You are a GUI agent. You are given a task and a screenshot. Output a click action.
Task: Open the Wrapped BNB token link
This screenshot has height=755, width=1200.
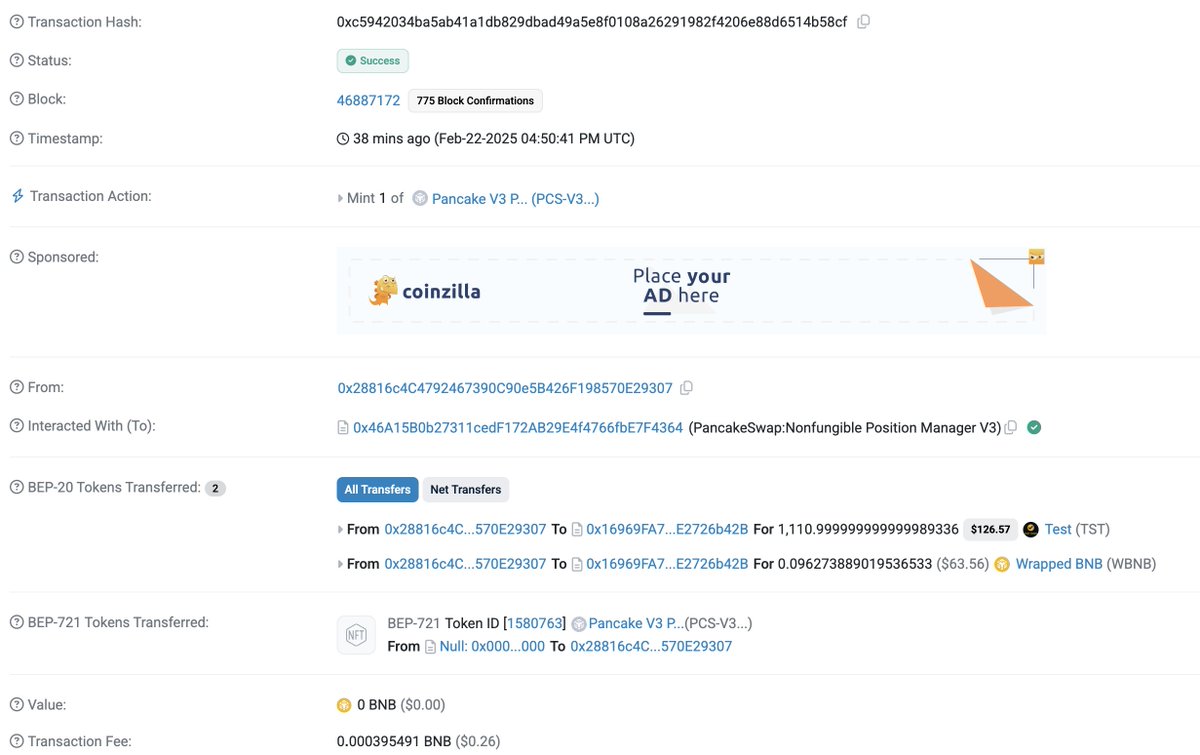pyautogui.click(x=1059, y=564)
